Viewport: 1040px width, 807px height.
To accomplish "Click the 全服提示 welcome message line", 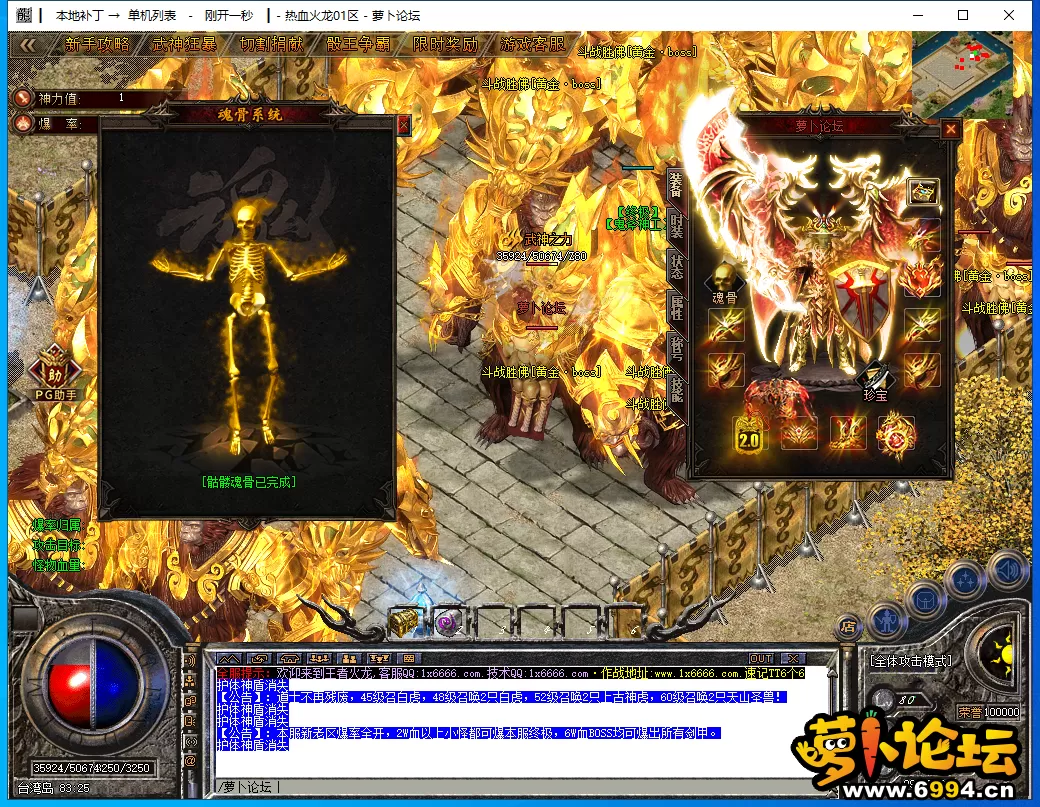I will pos(511,673).
